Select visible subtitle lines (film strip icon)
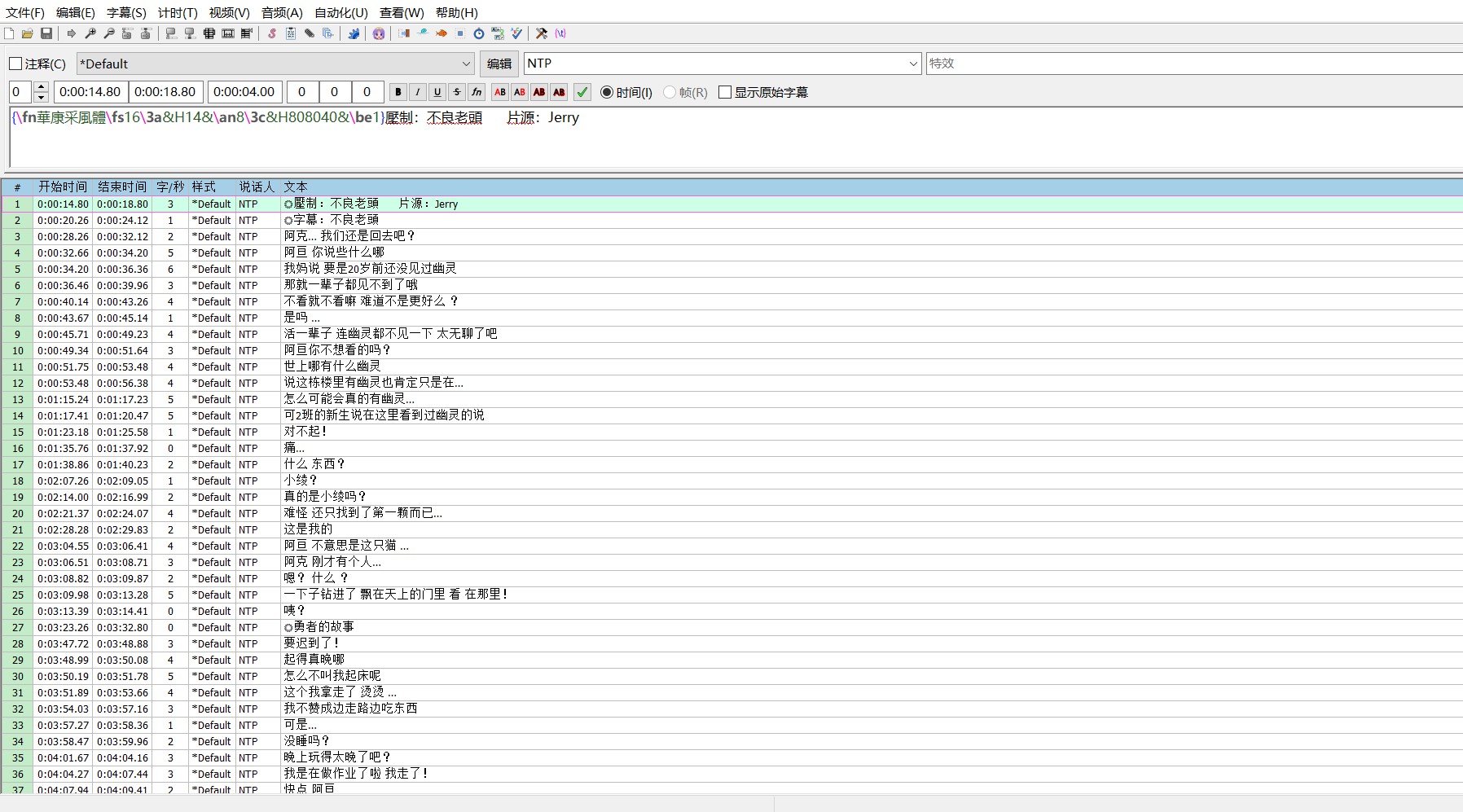 coord(209,33)
